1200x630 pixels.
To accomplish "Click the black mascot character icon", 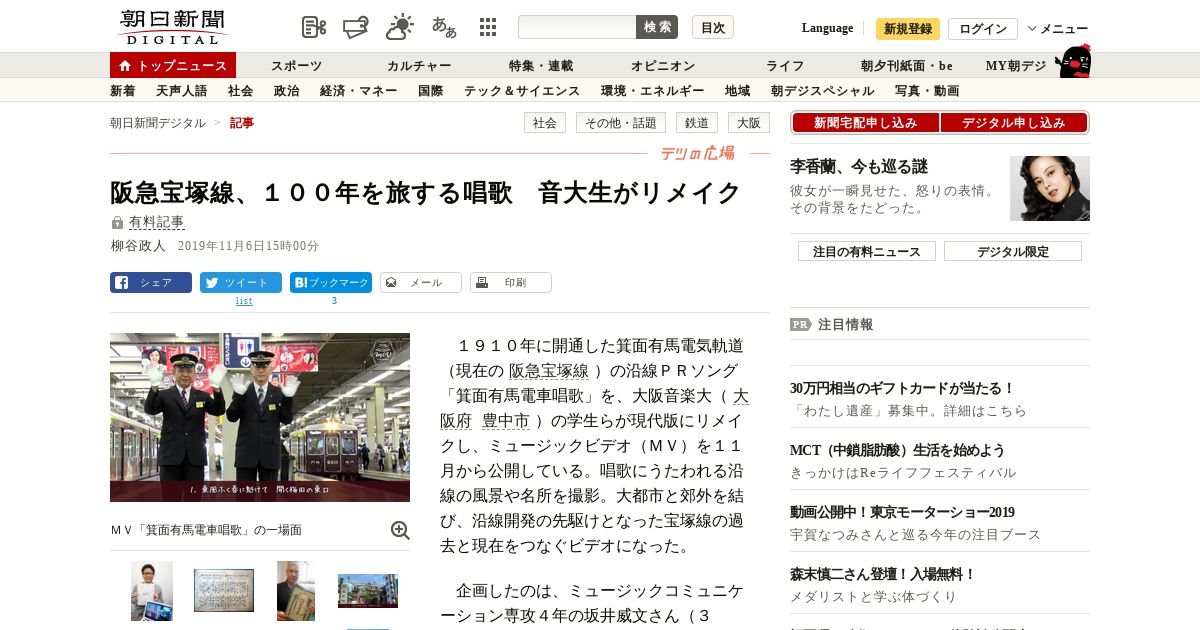I will [1073, 62].
